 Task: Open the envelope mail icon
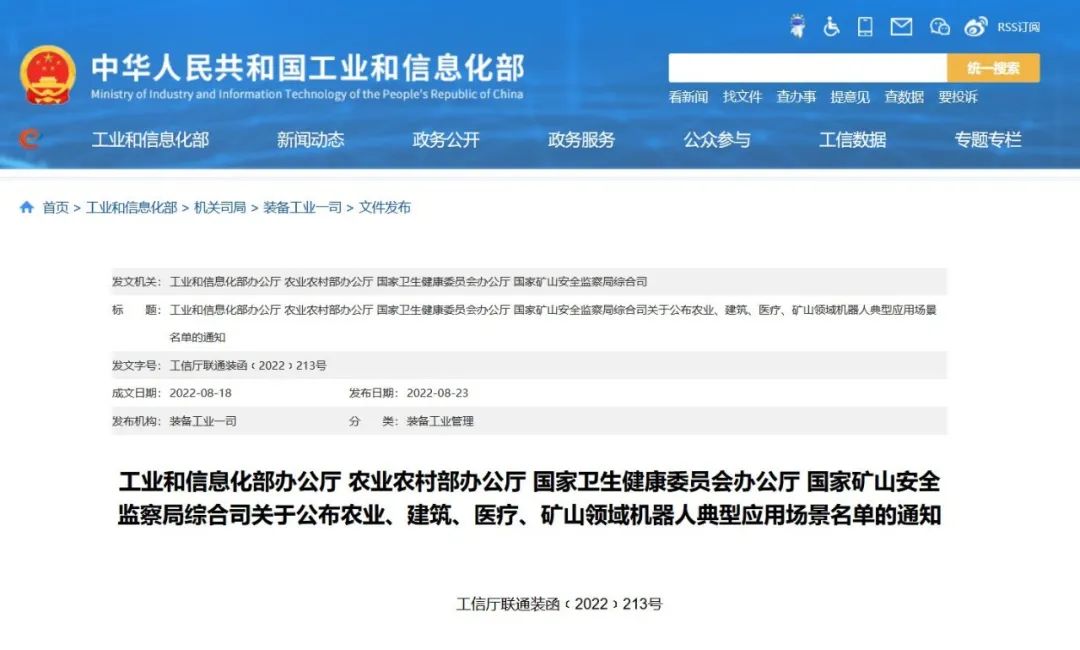point(901,27)
